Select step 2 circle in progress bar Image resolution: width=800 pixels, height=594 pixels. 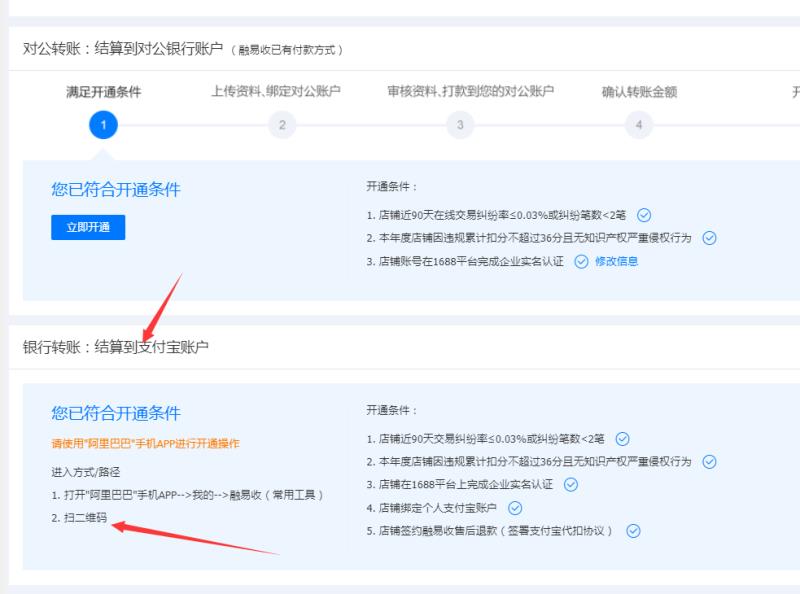click(282, 125)
